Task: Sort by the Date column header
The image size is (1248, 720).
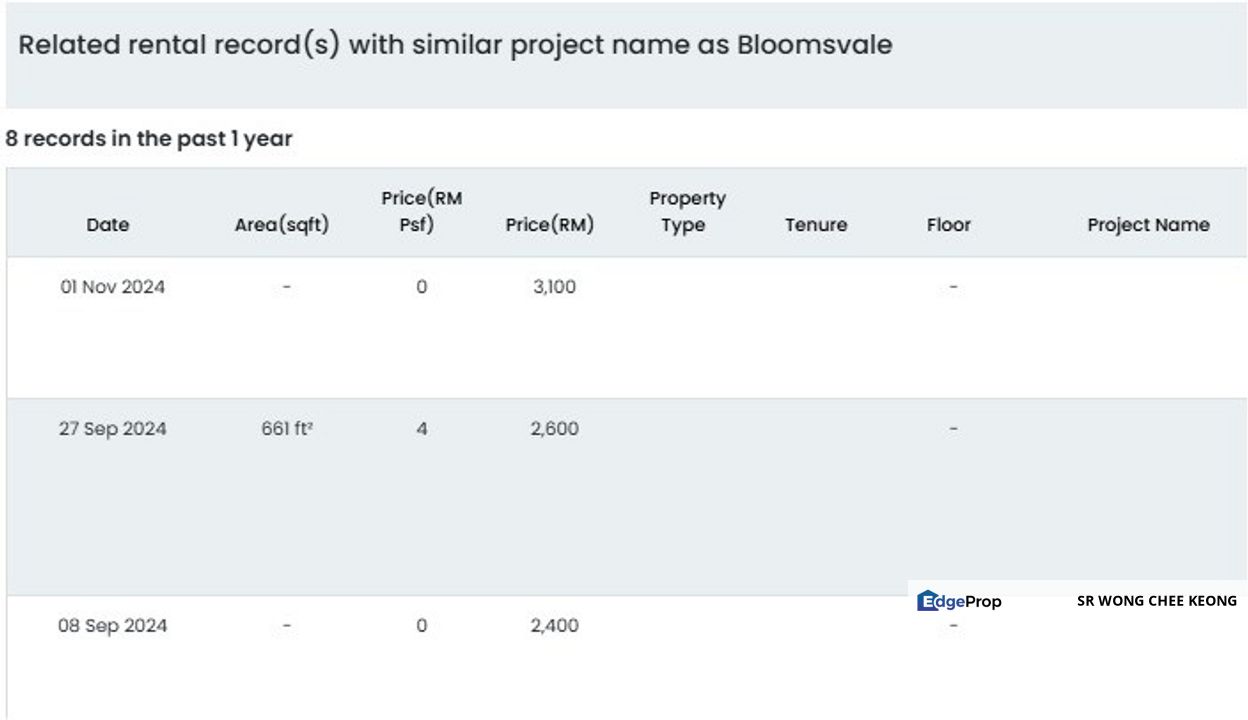Action: 108,225
